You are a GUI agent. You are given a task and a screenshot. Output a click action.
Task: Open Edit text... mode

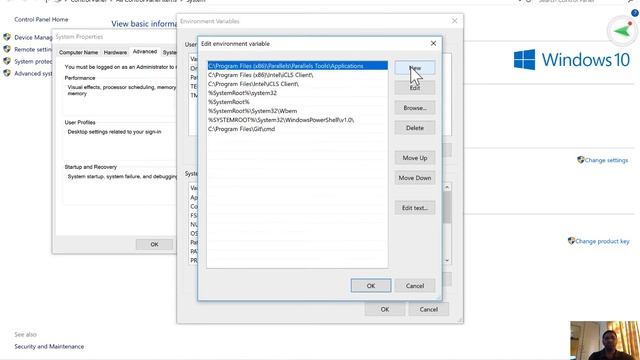(415, 208)
